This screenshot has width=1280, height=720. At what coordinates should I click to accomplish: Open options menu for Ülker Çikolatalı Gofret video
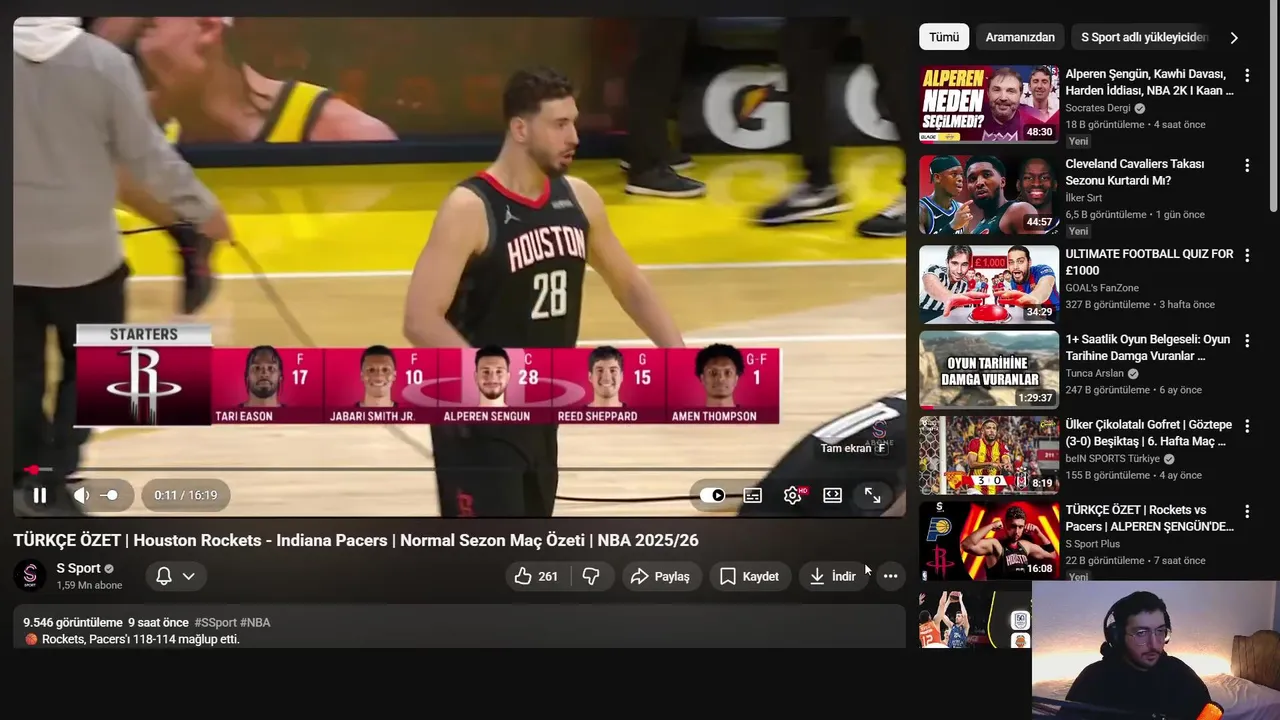click(1247, 426)
